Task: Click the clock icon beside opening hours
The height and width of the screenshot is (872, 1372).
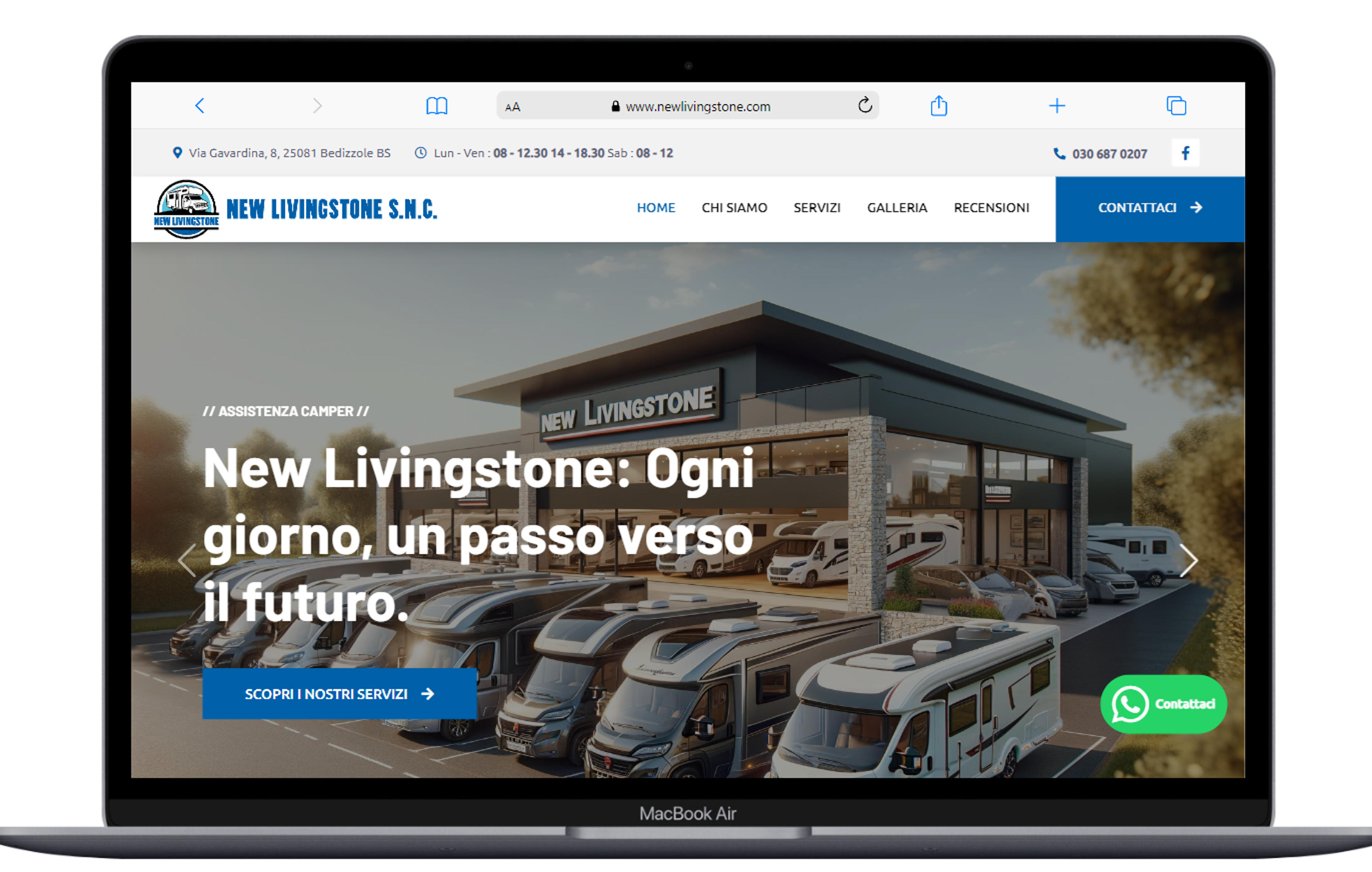Action: [x=421, y=153]
